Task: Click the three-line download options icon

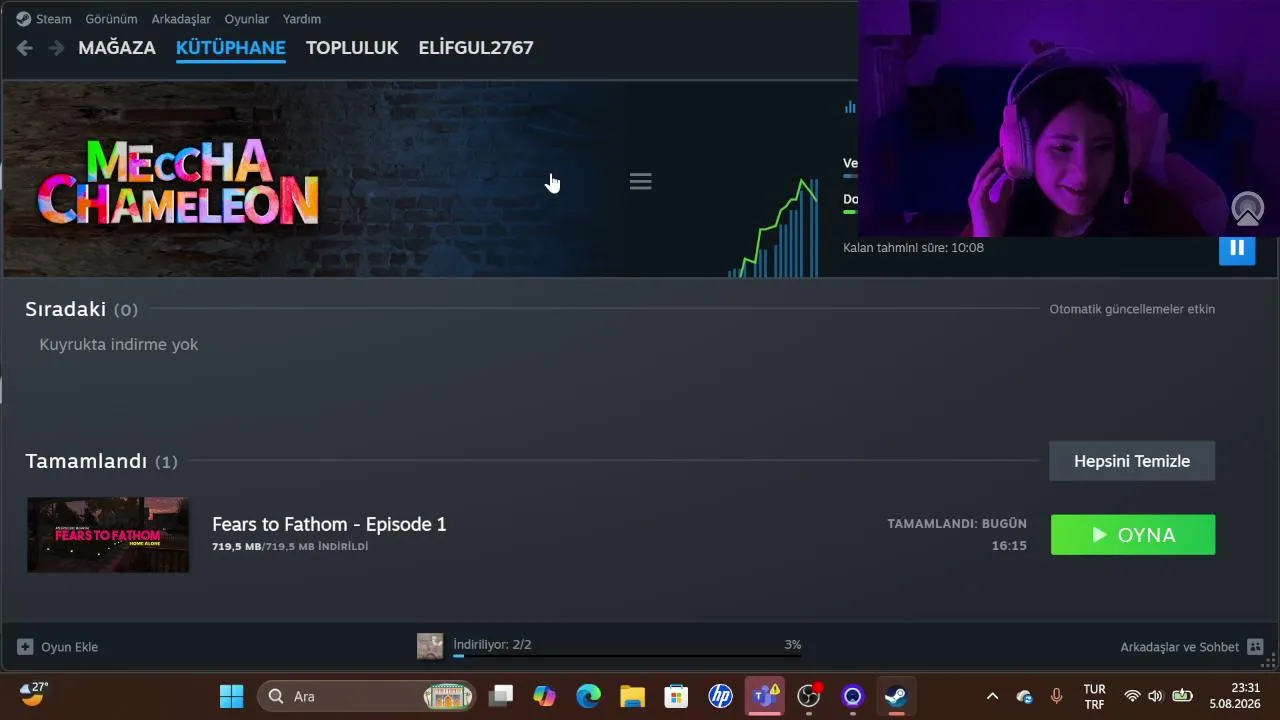Action: (641, 182)
